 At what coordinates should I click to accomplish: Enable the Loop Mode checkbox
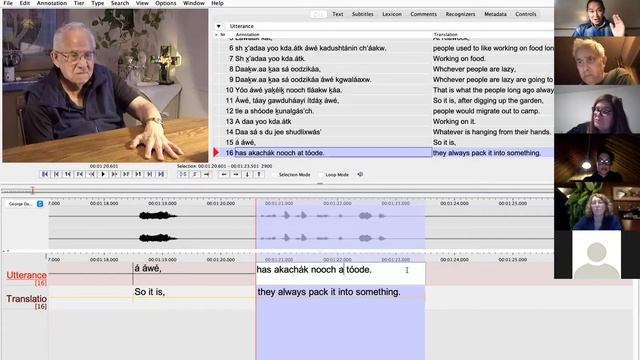(321, 175)
